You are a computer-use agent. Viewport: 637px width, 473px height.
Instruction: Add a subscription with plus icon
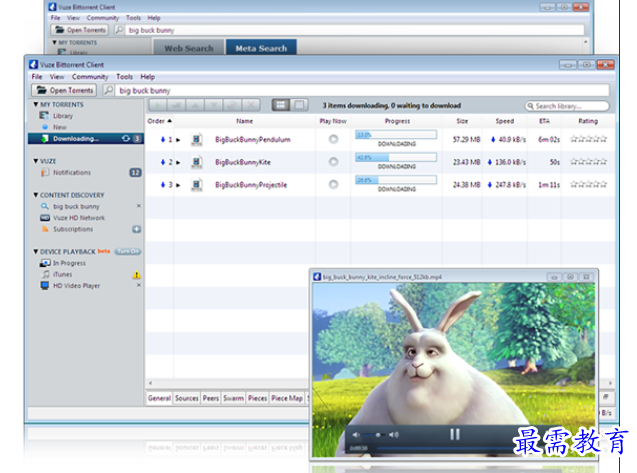coord(136,229)
